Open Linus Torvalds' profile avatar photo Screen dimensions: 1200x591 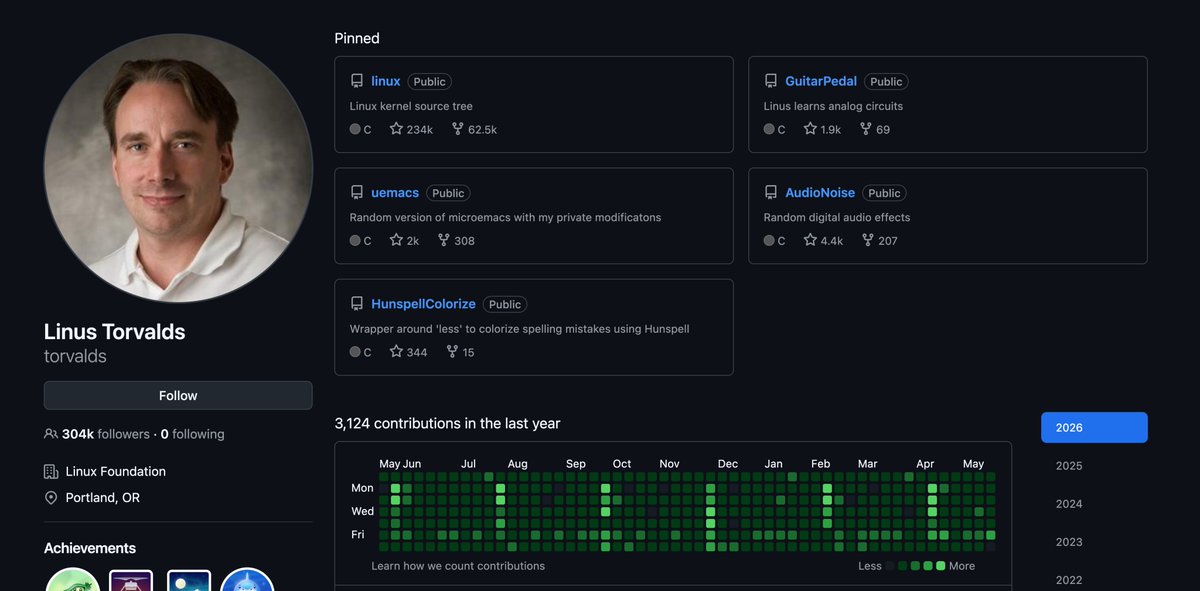click(x=178, y=168)
